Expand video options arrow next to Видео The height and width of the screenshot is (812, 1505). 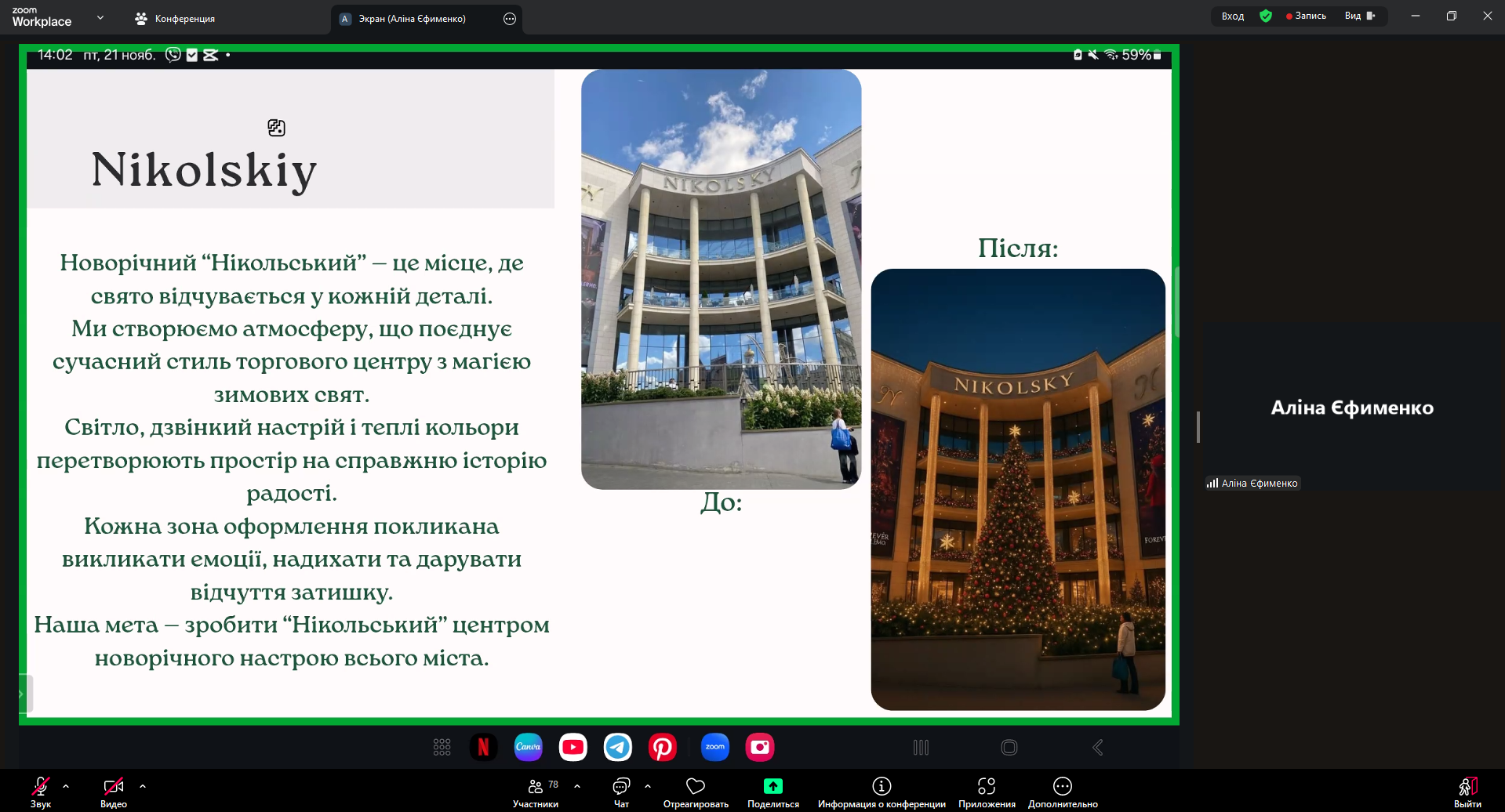(x=143, y=785)
